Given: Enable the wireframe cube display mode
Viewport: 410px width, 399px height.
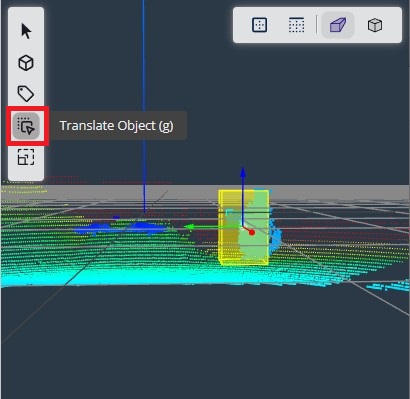Looking at the screenshot, I should click(375, 25).
